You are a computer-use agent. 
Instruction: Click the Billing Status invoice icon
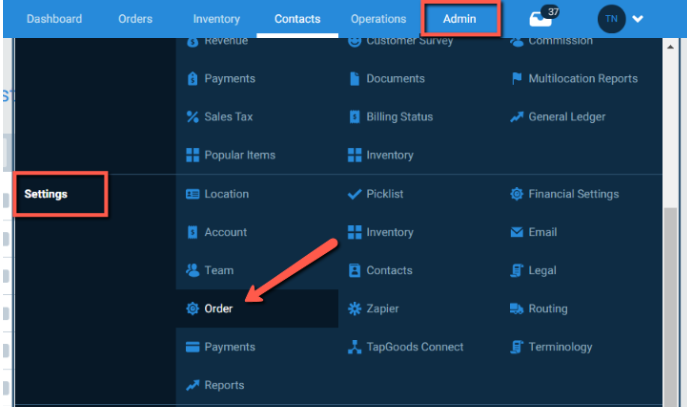[354, 117]
